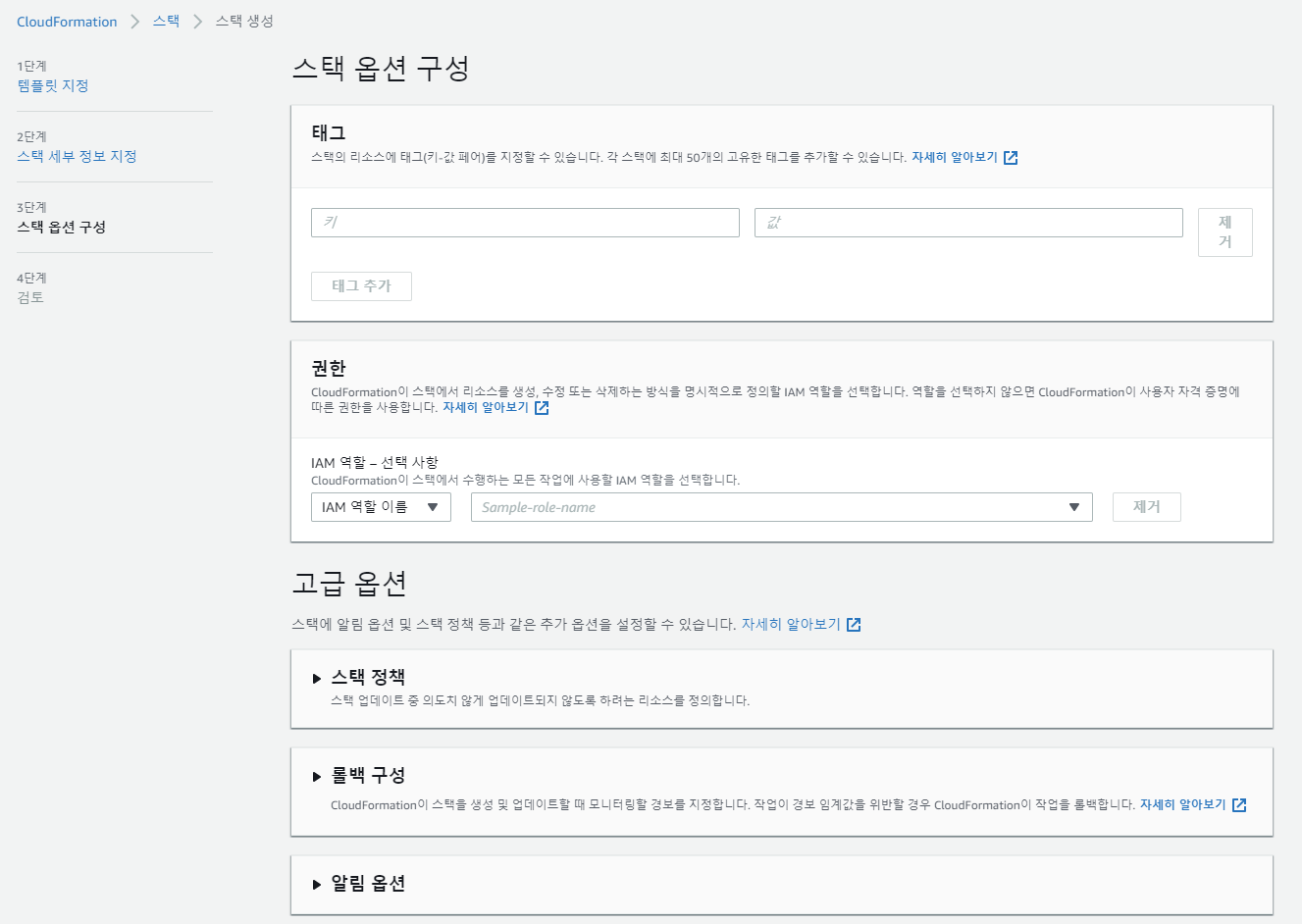The height and width of the screenshot is (924, 1302).
Task: Go to step 1 템플릿 지정
Action: click(53, 85)
